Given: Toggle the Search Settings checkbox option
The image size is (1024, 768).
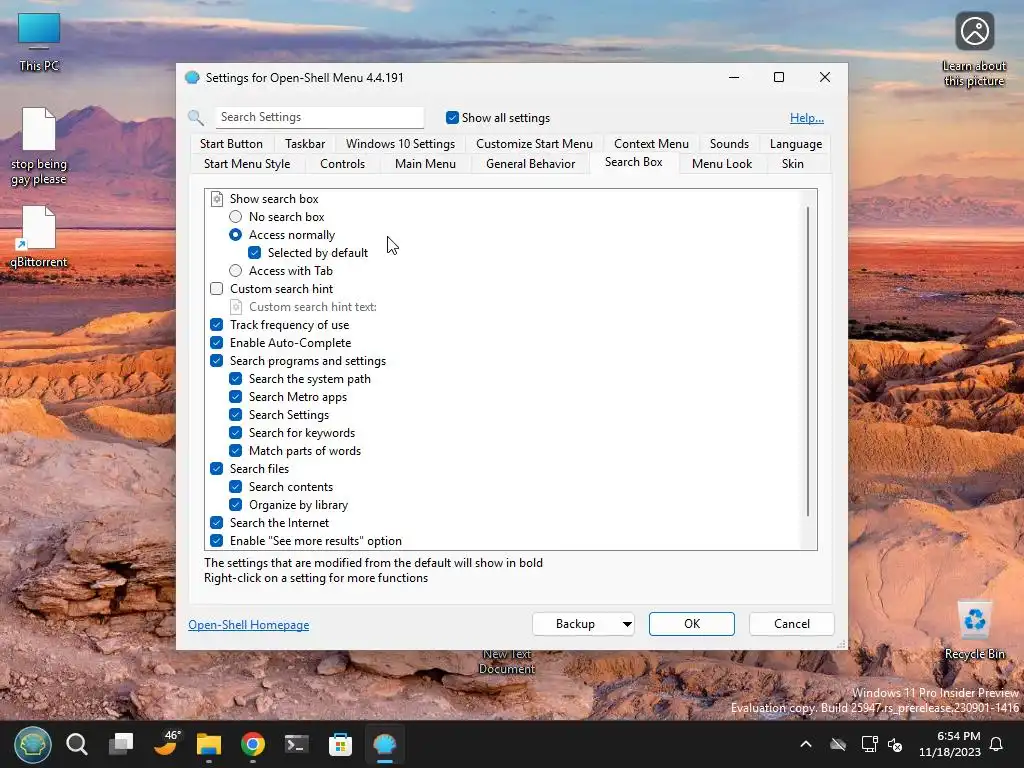Looking at the screenshot, I should pos(236,415).
